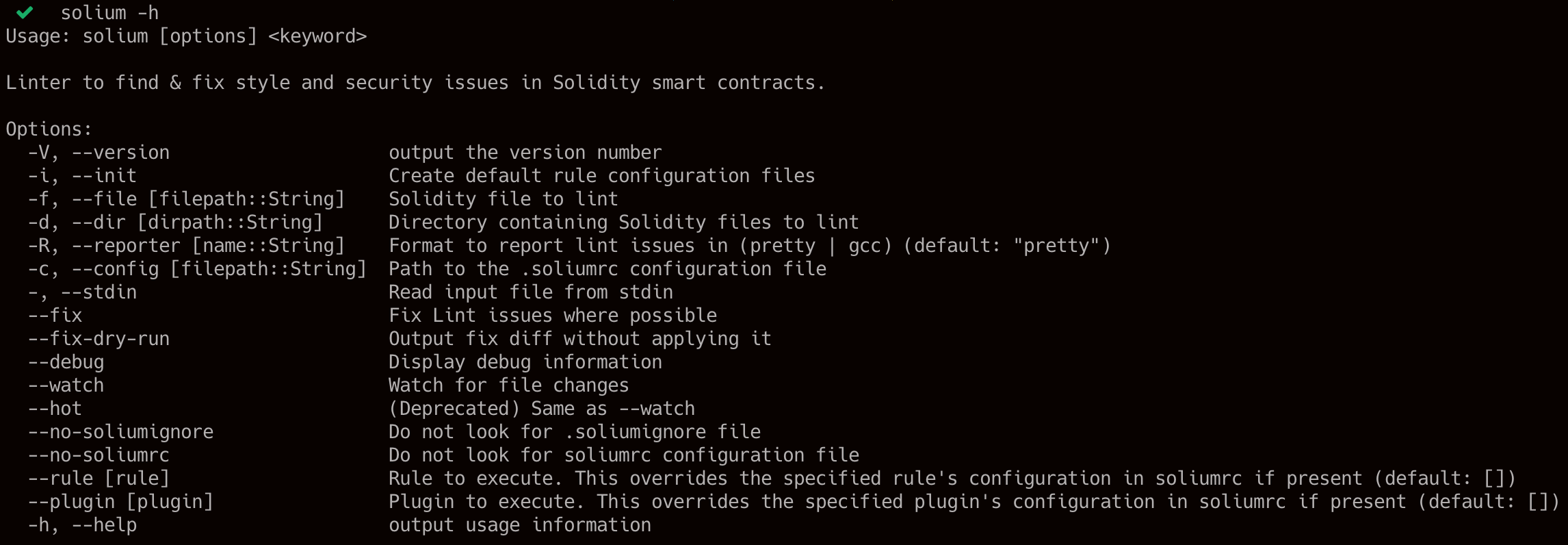Click the "--help" option flag
The height and width of the screenshot is (545, 1568).
(104, 525)
